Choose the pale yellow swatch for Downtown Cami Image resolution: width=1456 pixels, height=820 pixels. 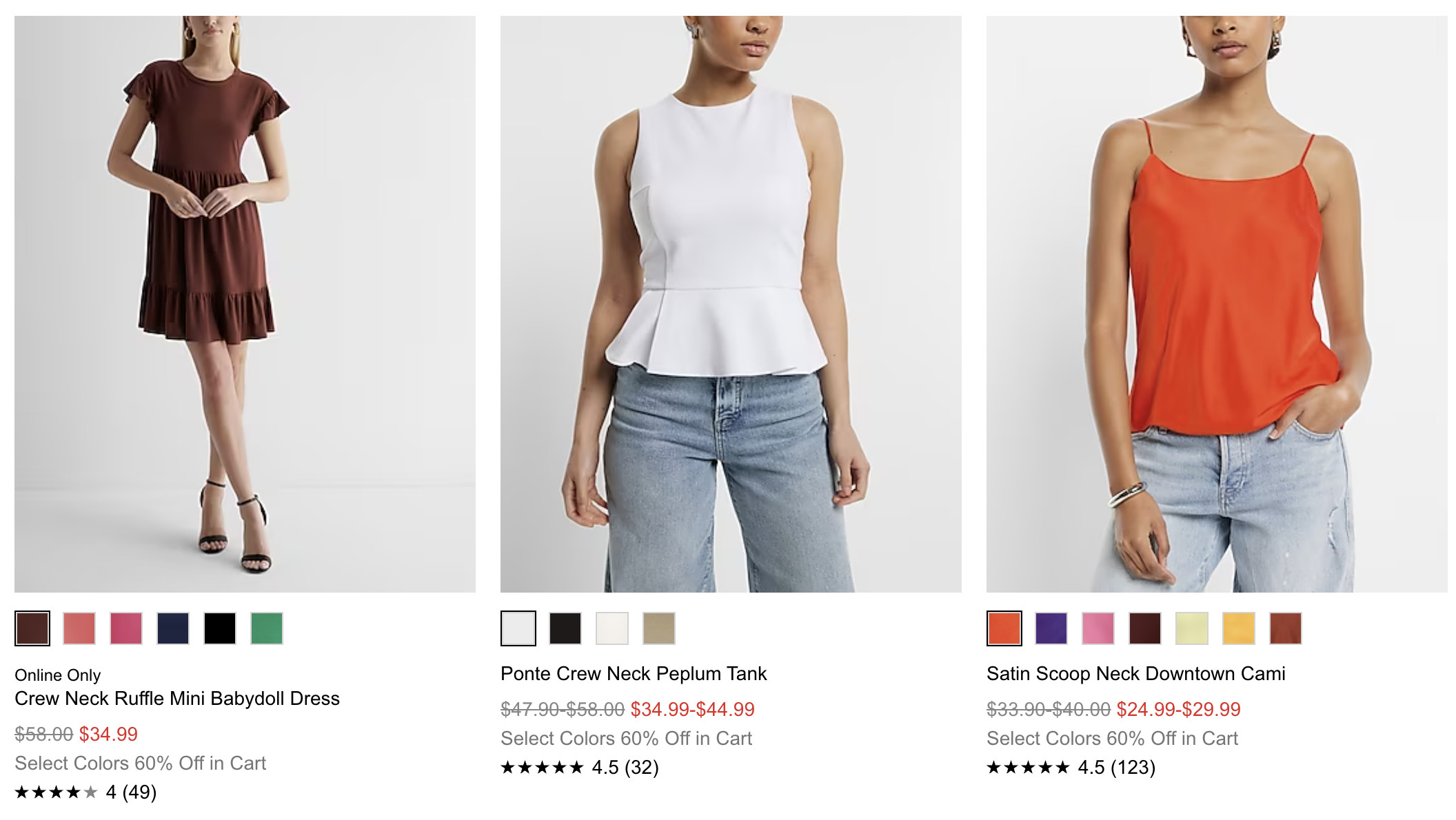click(x=1192, y=628)
